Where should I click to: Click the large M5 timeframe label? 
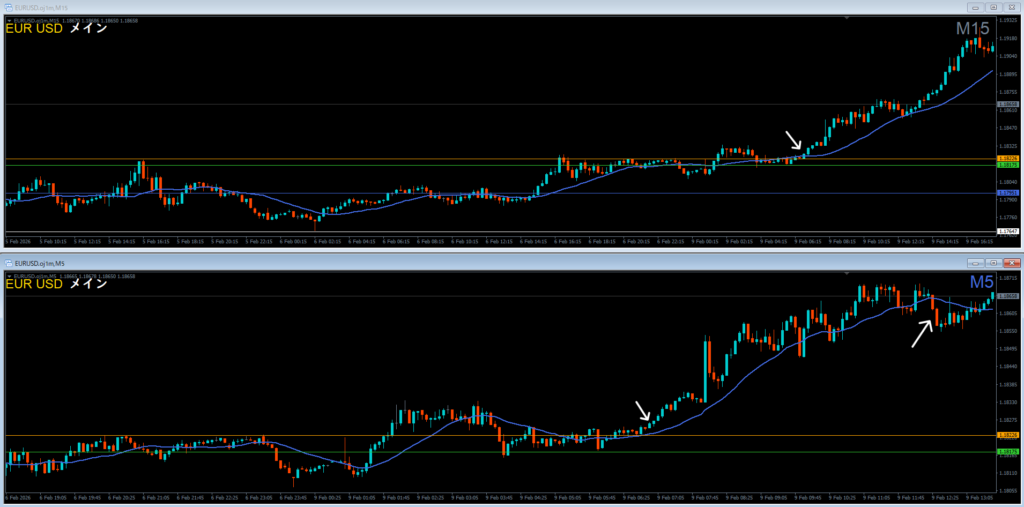tap(980, 284)
